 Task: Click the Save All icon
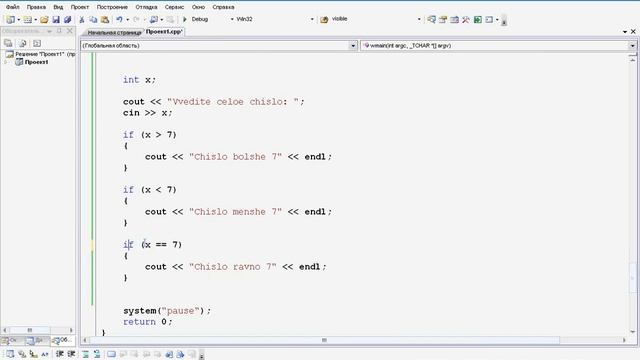point(67,19)
